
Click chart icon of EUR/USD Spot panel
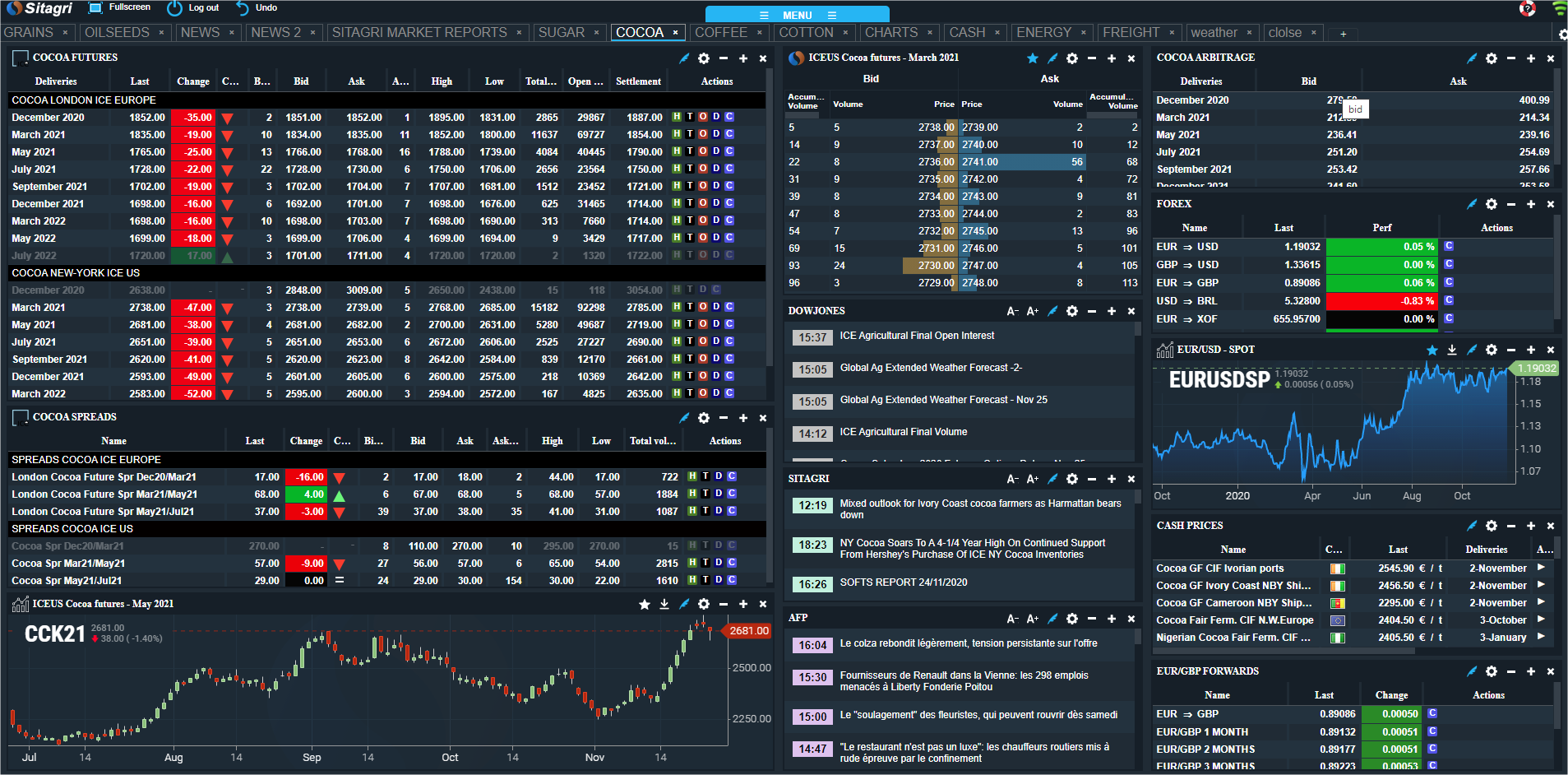pos(1165,350)
